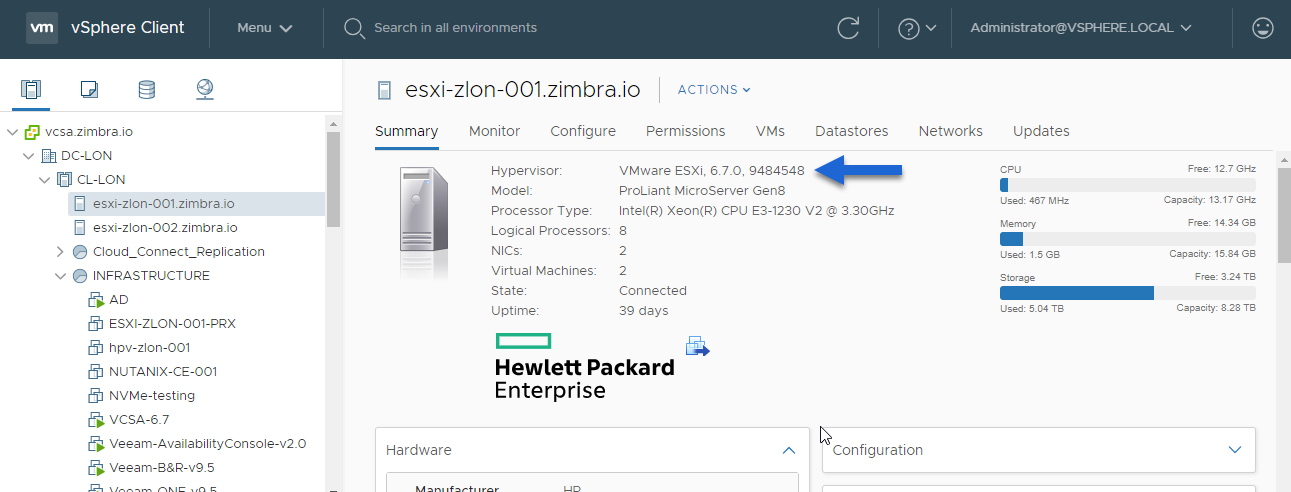Switch to the Updates tab

click(1041, 131)
